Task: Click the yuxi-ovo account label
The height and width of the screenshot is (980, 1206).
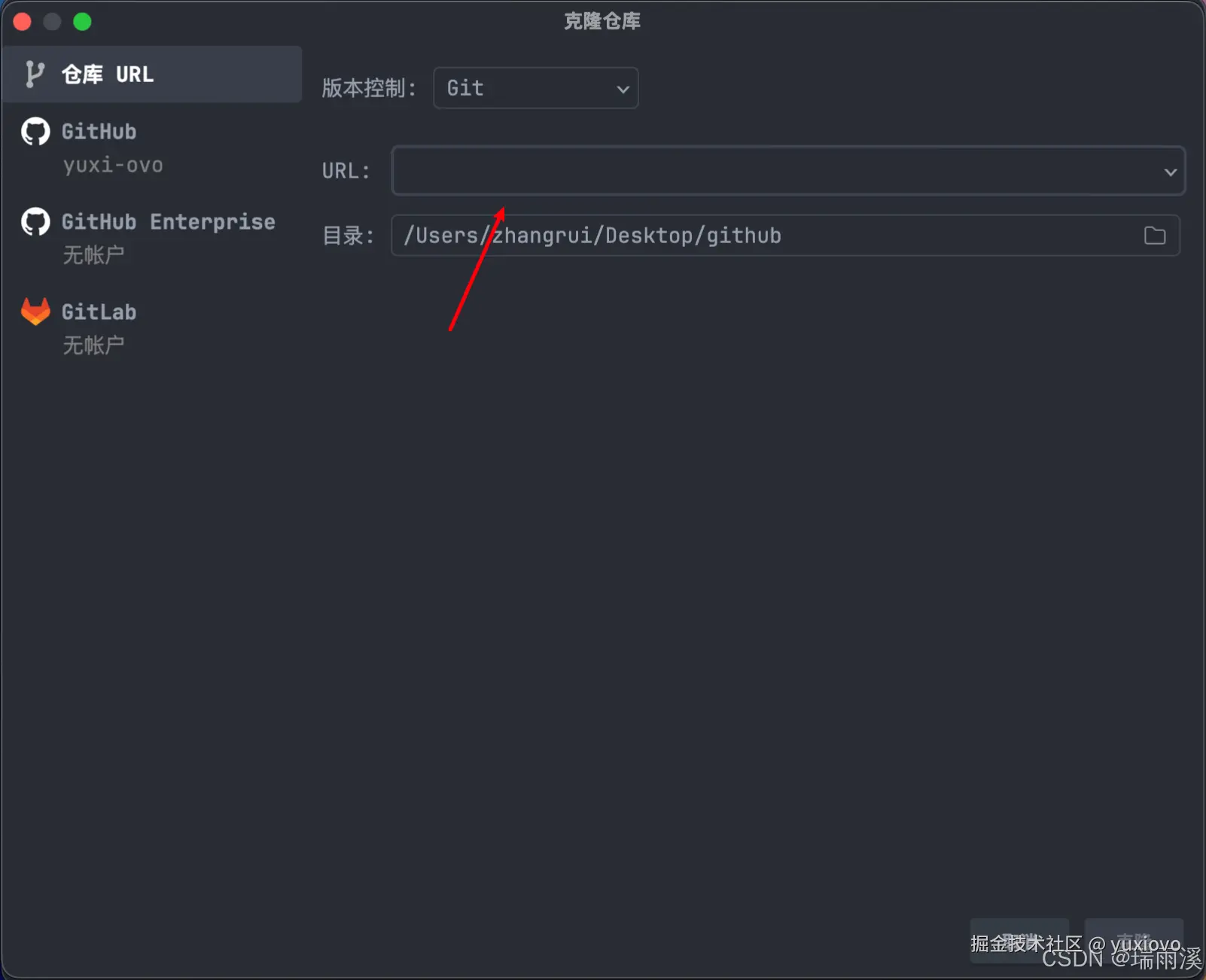Action: (x=114, y=165)
